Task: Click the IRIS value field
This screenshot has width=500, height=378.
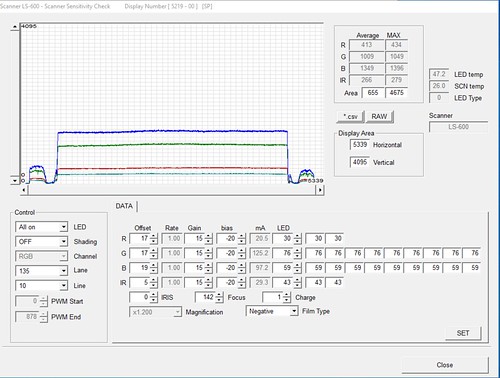Action: point(140,297)
